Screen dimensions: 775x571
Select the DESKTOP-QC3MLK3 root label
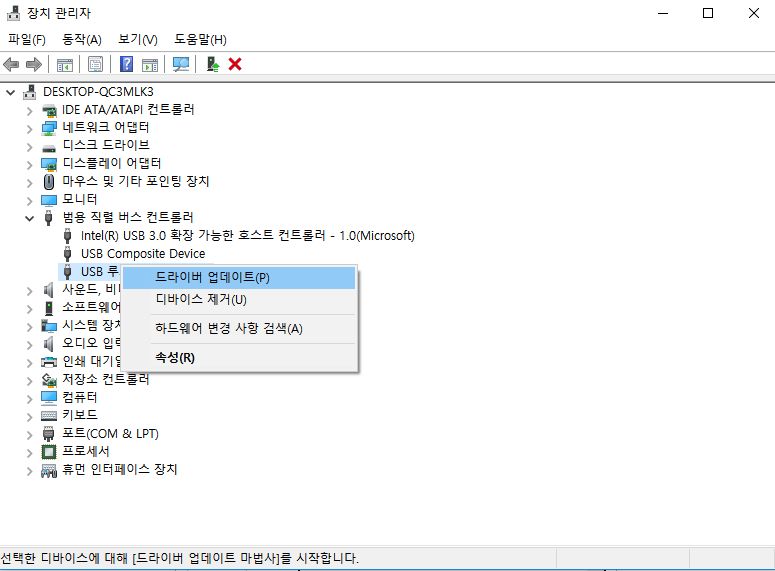(x=98, y=92)
